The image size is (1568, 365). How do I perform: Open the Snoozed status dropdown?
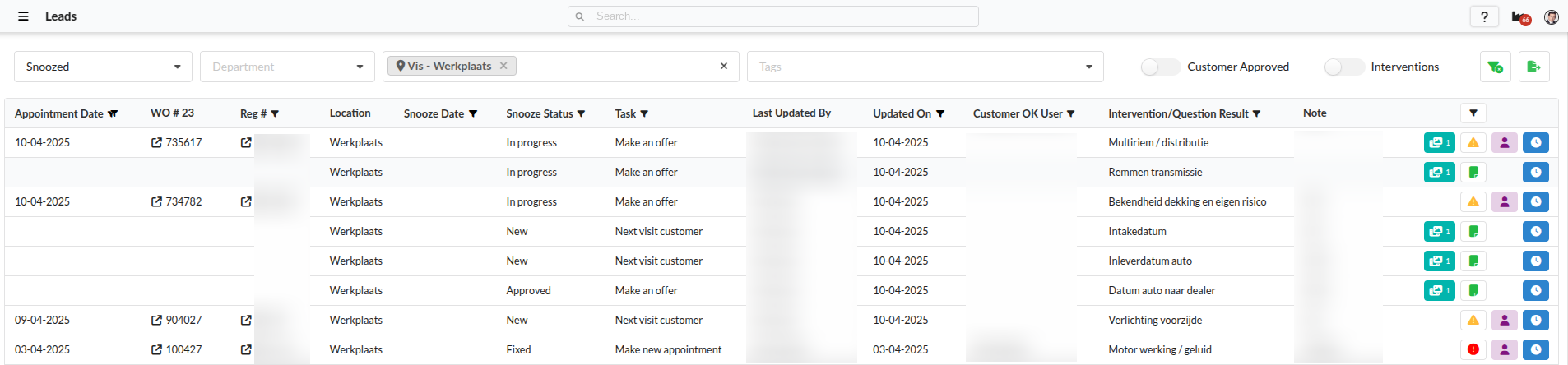click(x=103, y=67)
